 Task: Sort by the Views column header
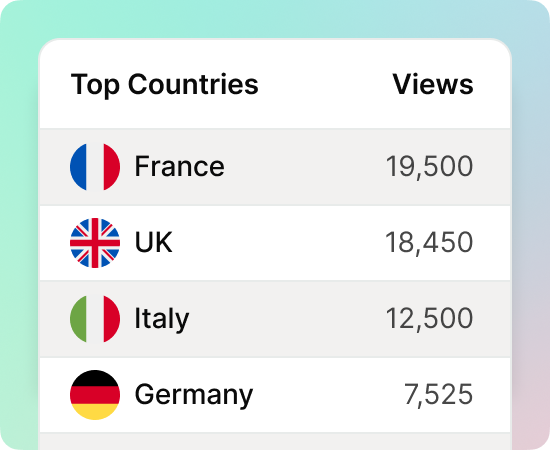(433, 84)
